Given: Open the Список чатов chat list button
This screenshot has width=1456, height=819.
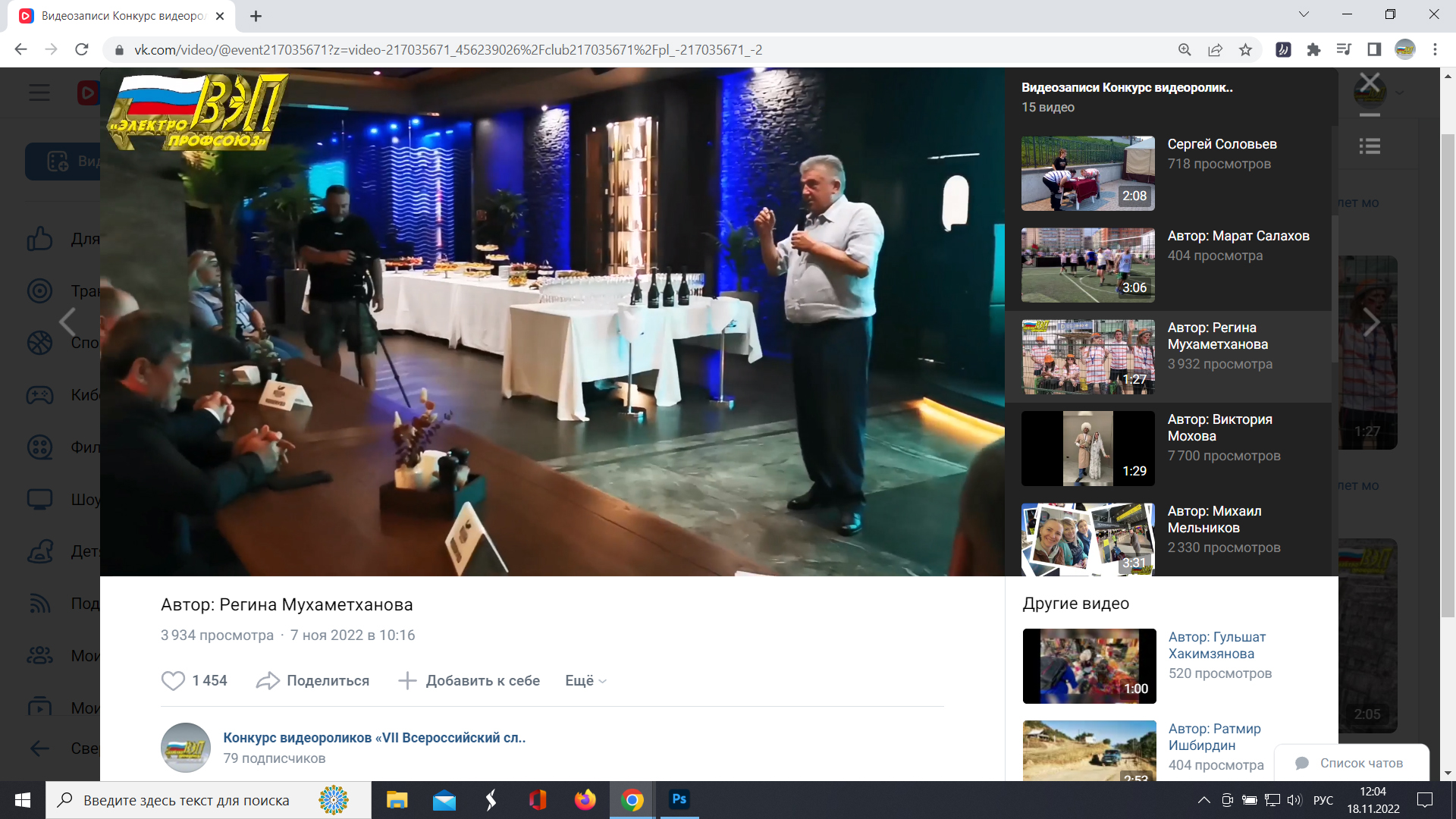Looking at the screenshot, I should 1351,763.
